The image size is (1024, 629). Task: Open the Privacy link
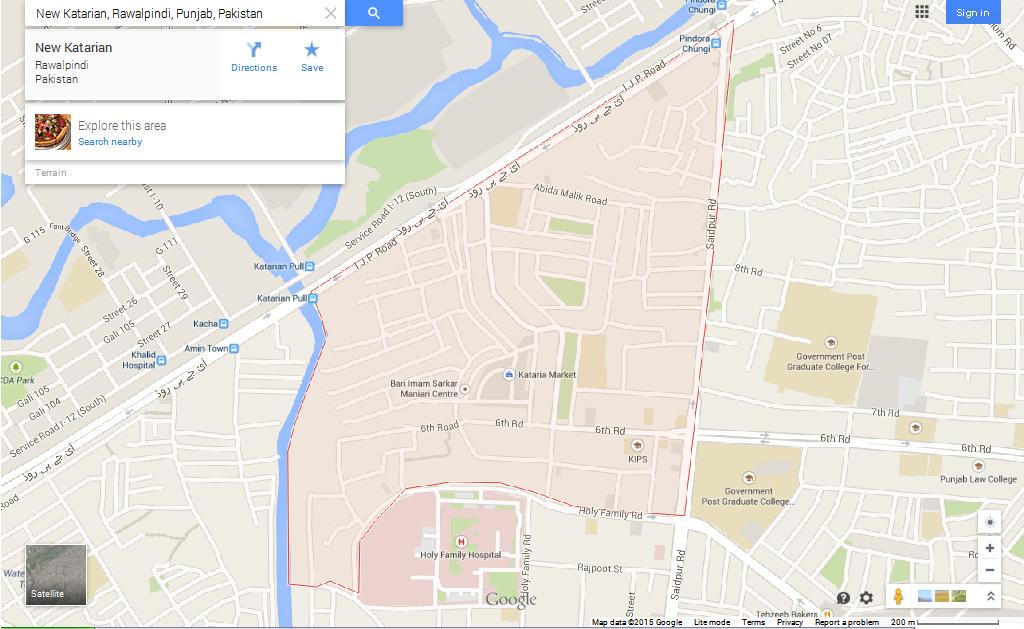click(790, 622)
